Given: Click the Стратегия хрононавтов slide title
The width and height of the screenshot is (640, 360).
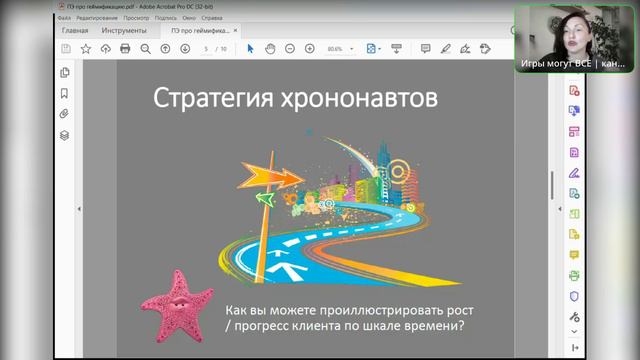Looking at the screenshot, I should (x=295, y=98).
